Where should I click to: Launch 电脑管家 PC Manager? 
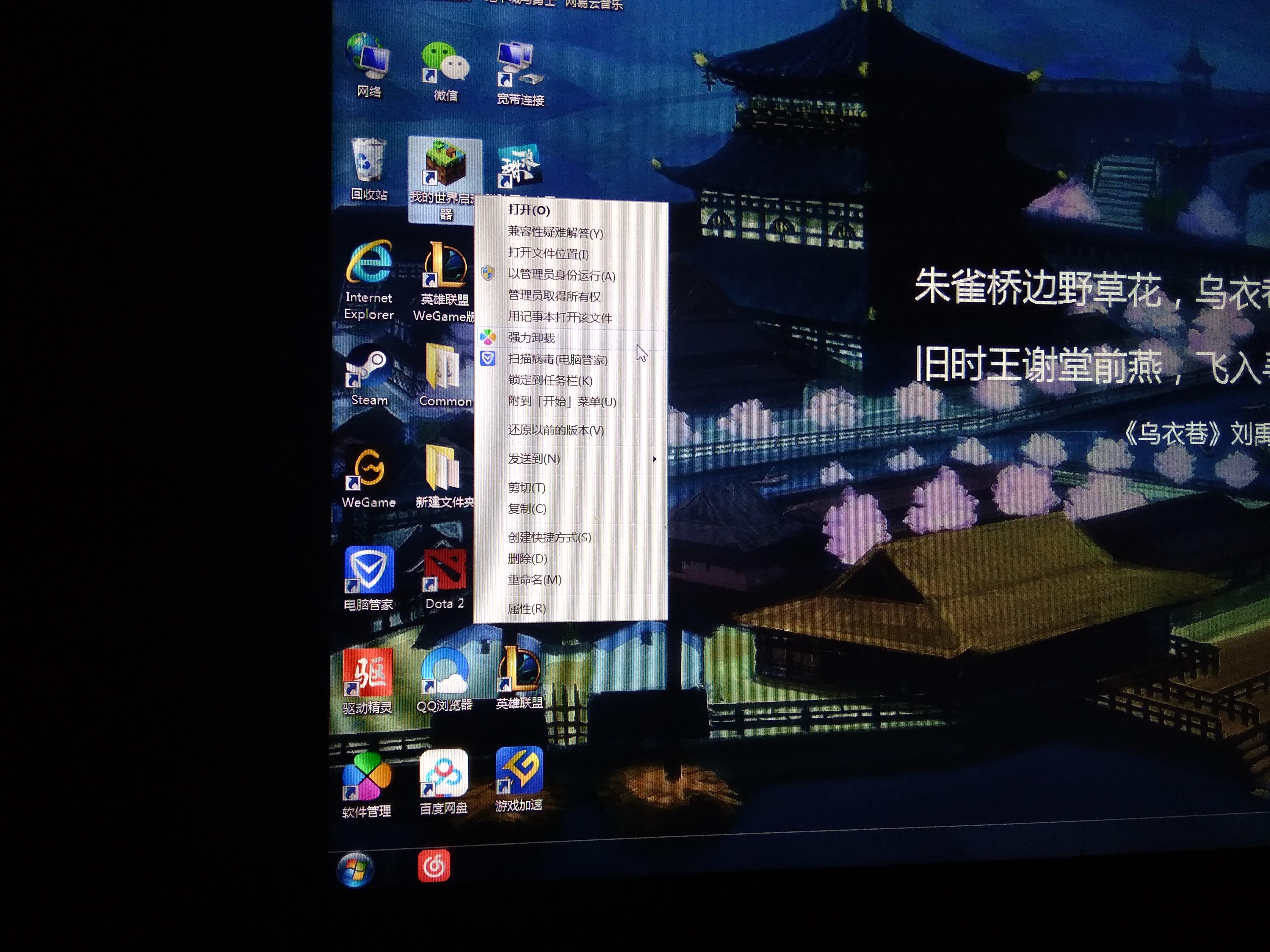pyautogui.click(x=368, y=579)
